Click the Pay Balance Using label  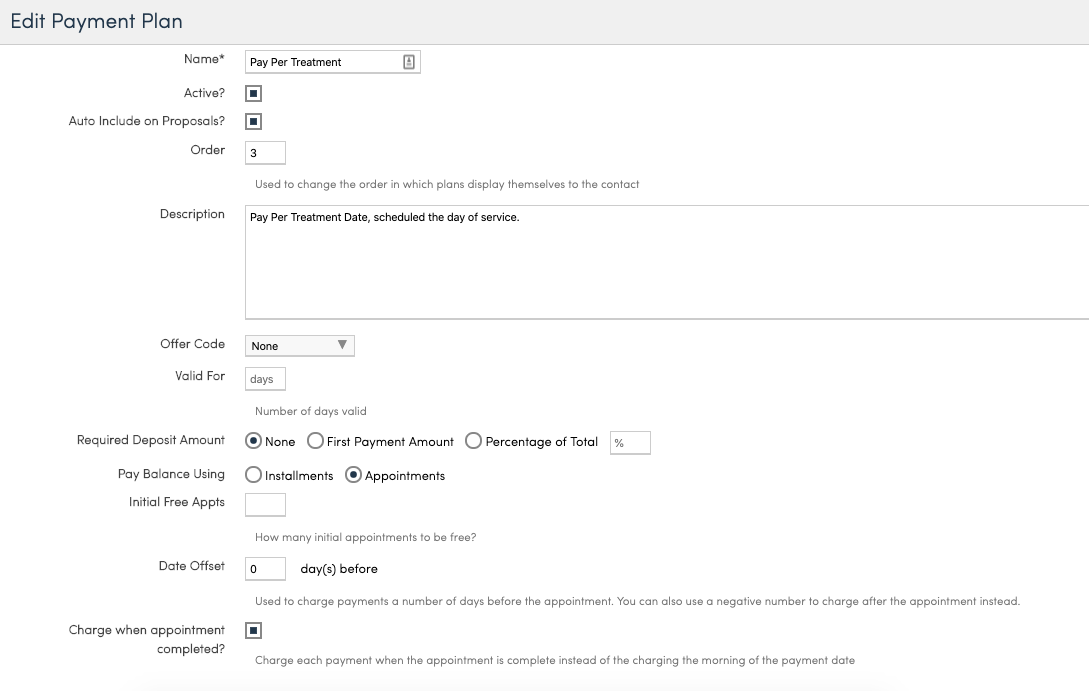click(x=171, y=474)
